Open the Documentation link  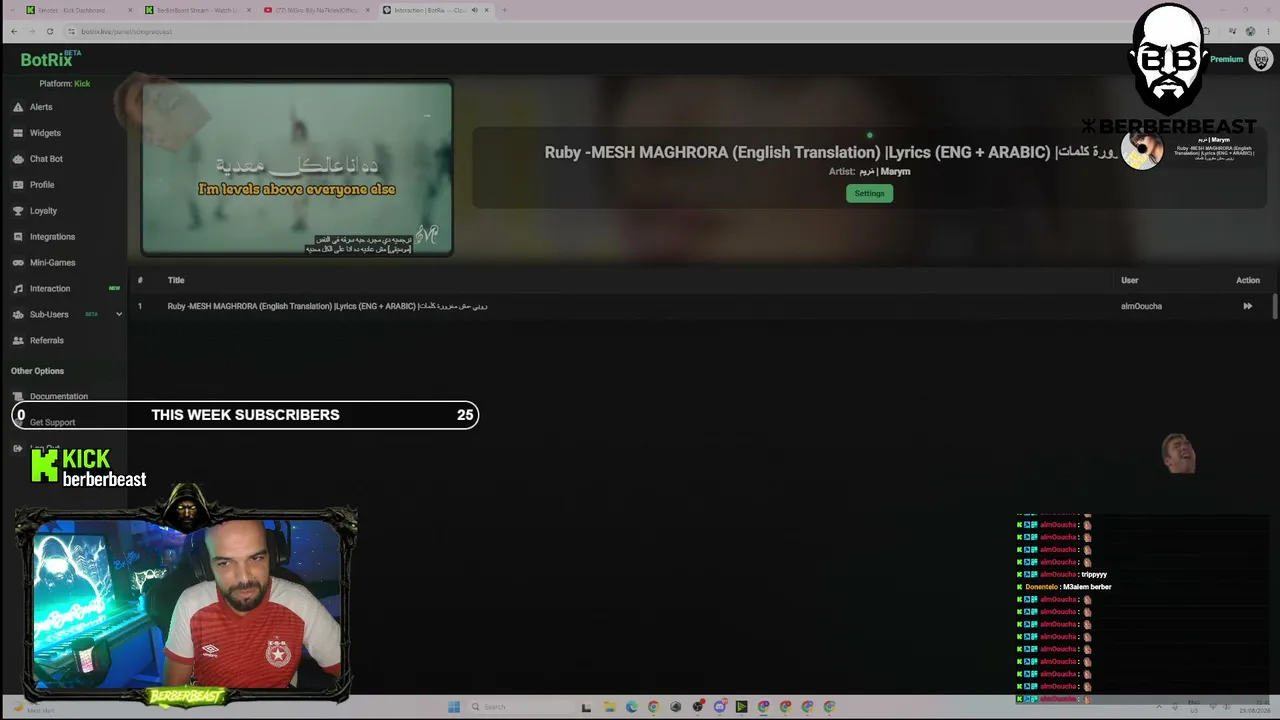(59, 397)
